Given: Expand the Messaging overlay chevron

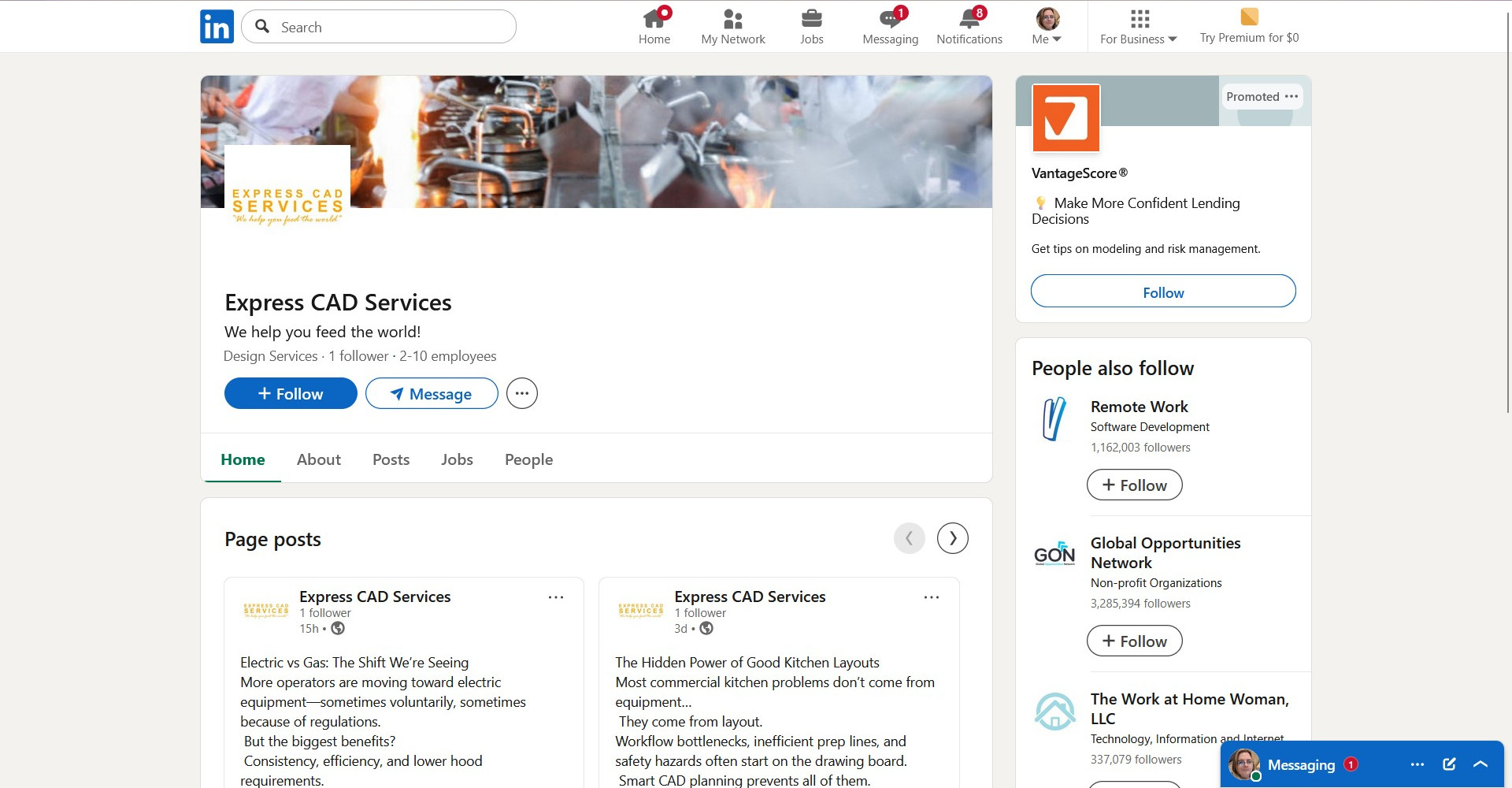Looking at the screenshot, I should click(1480, 764).
